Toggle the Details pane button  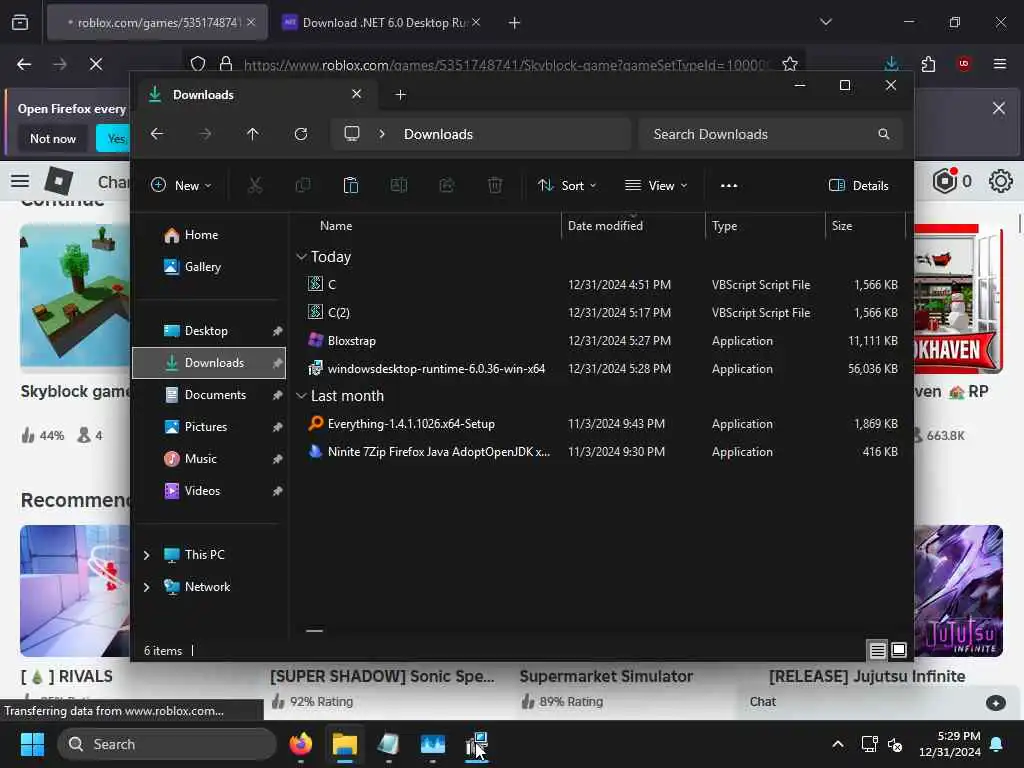click(858, 185)
